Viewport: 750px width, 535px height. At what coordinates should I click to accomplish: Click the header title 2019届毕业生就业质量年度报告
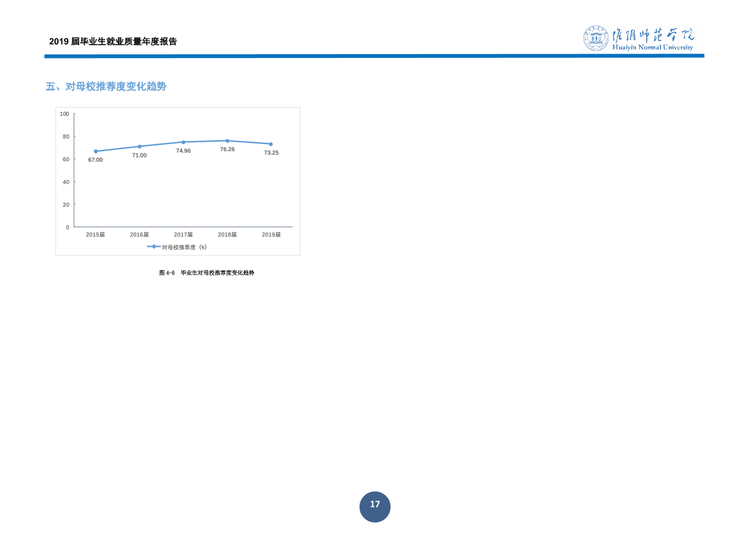113,41
